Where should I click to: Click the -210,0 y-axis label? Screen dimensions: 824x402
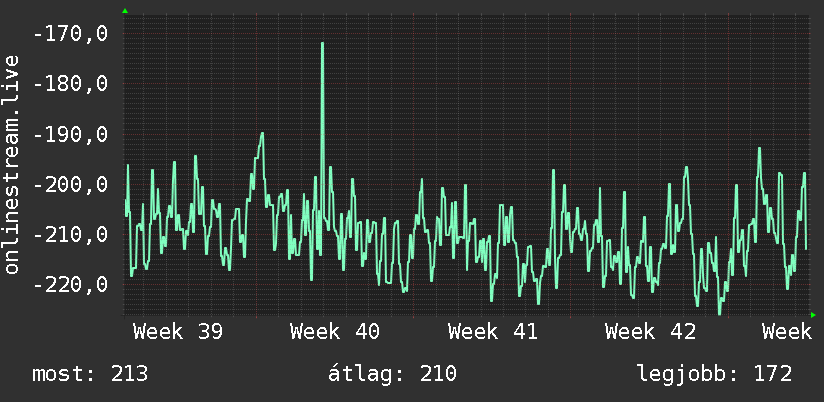pos(70,235)
